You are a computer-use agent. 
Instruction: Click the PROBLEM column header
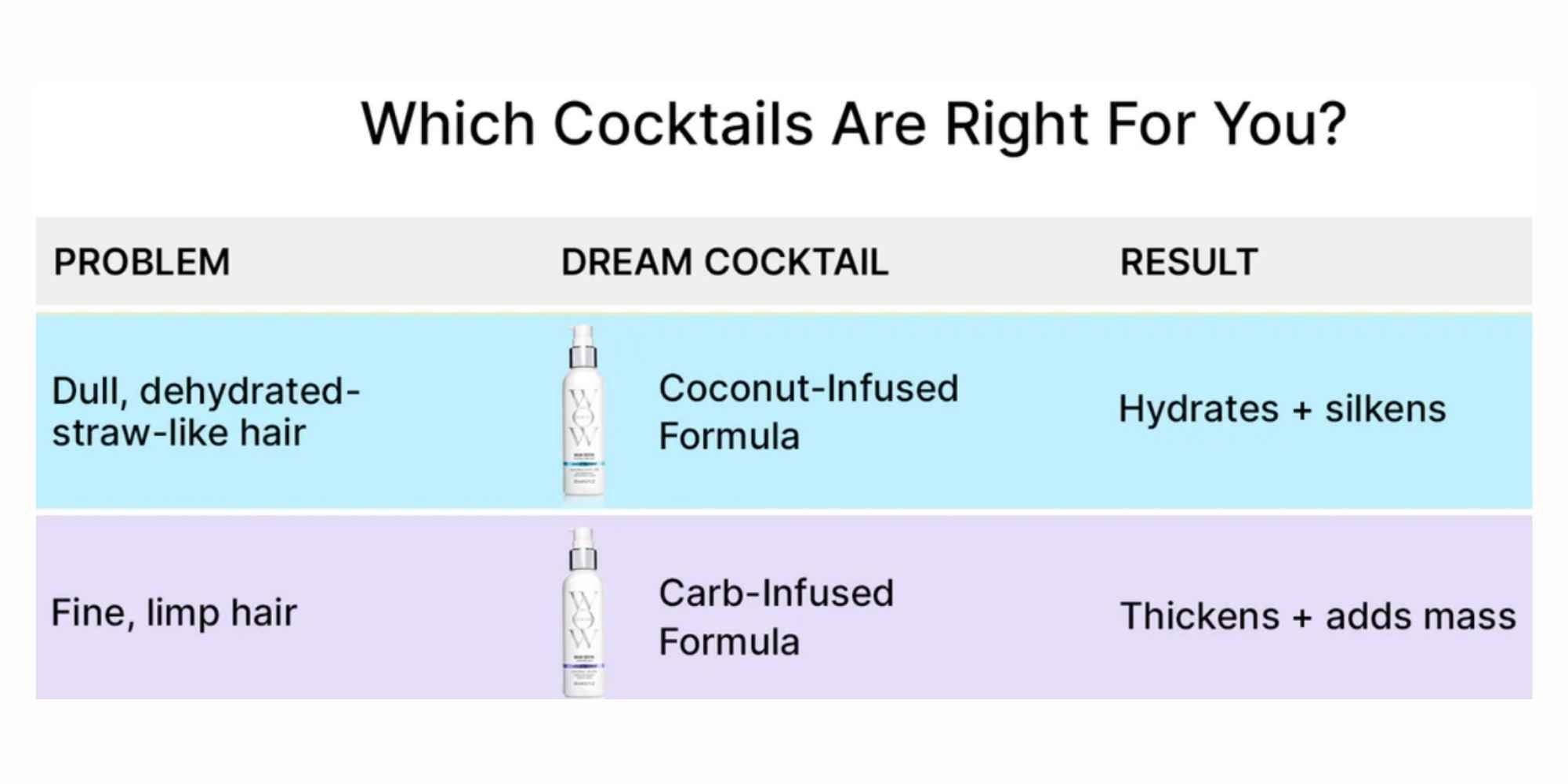coord(142,262)
